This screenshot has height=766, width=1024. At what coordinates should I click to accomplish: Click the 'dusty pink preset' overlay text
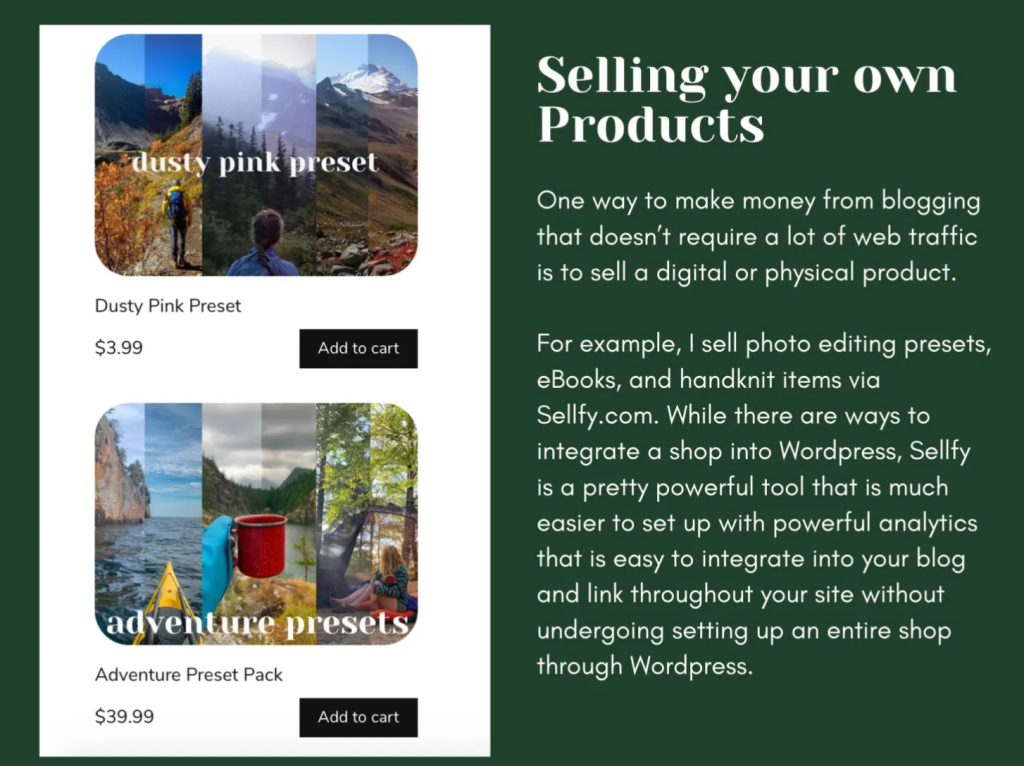point(255,163)
